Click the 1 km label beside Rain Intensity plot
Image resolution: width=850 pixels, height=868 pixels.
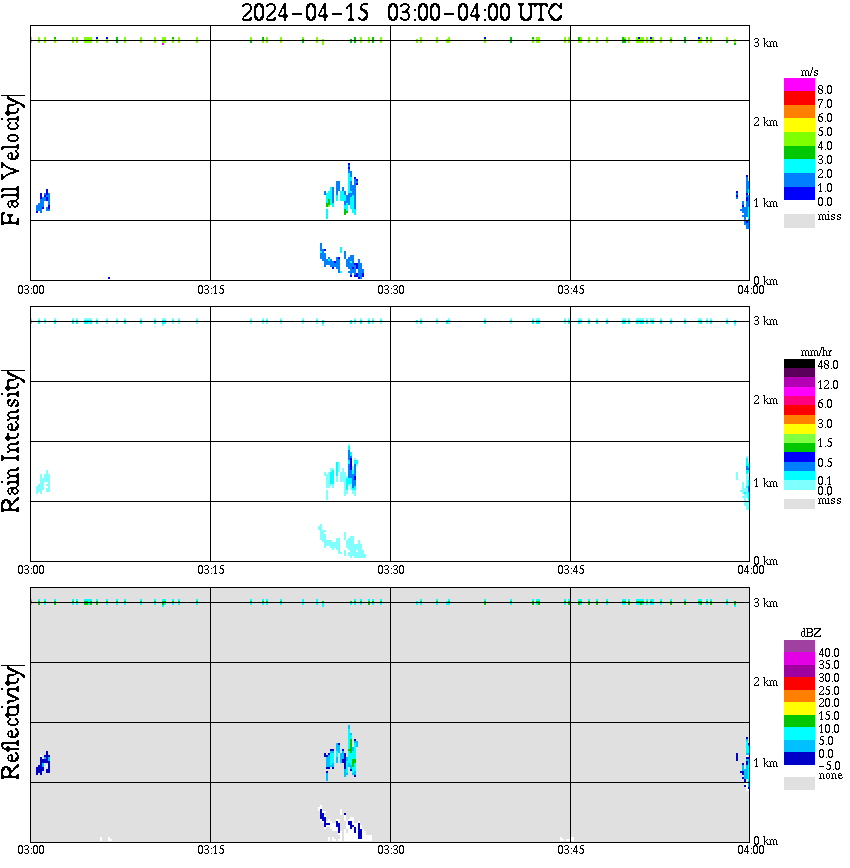(x=765, y=483)
